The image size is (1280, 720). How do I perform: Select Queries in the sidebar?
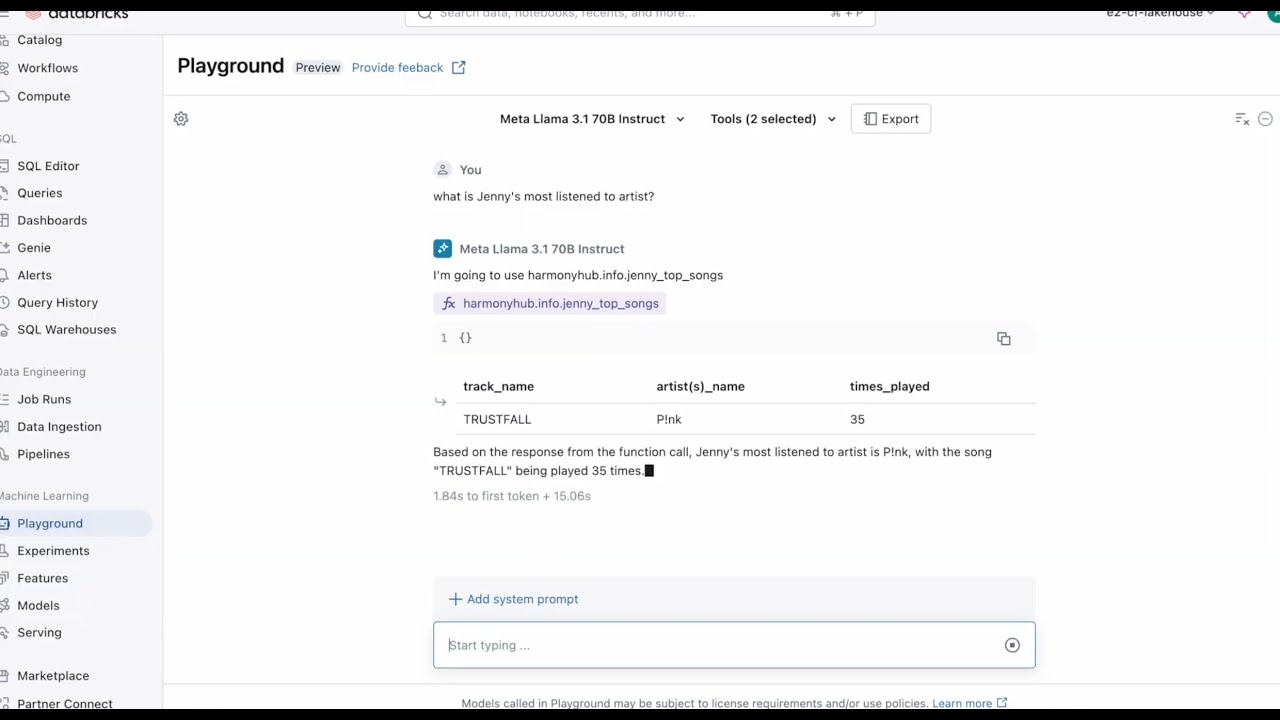tap(39, 193)
